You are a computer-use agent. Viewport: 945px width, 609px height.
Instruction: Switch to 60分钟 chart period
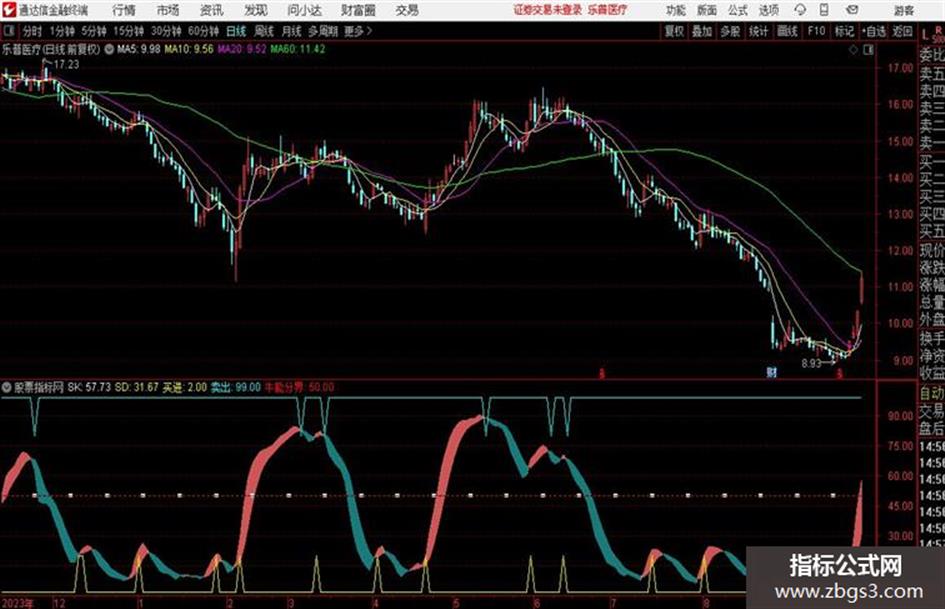(x=203, y=31)
